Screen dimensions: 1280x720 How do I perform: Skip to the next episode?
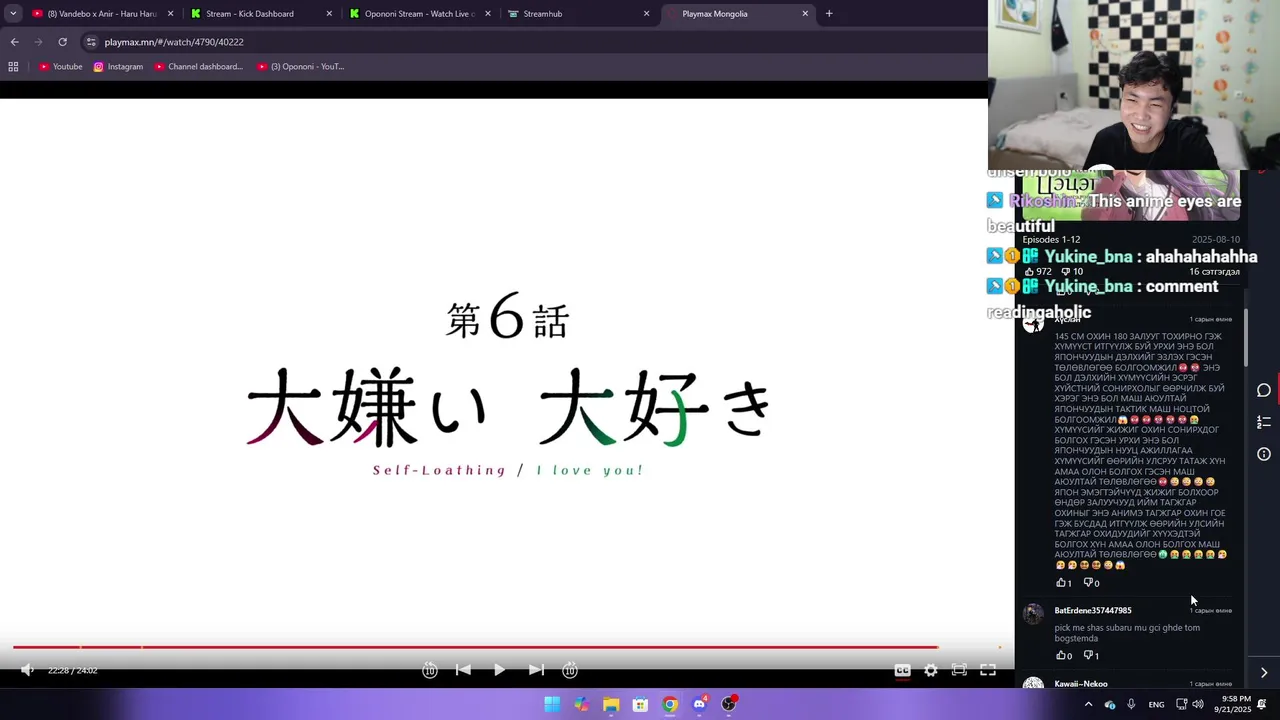pyautogui.click(x=536, y=670)
